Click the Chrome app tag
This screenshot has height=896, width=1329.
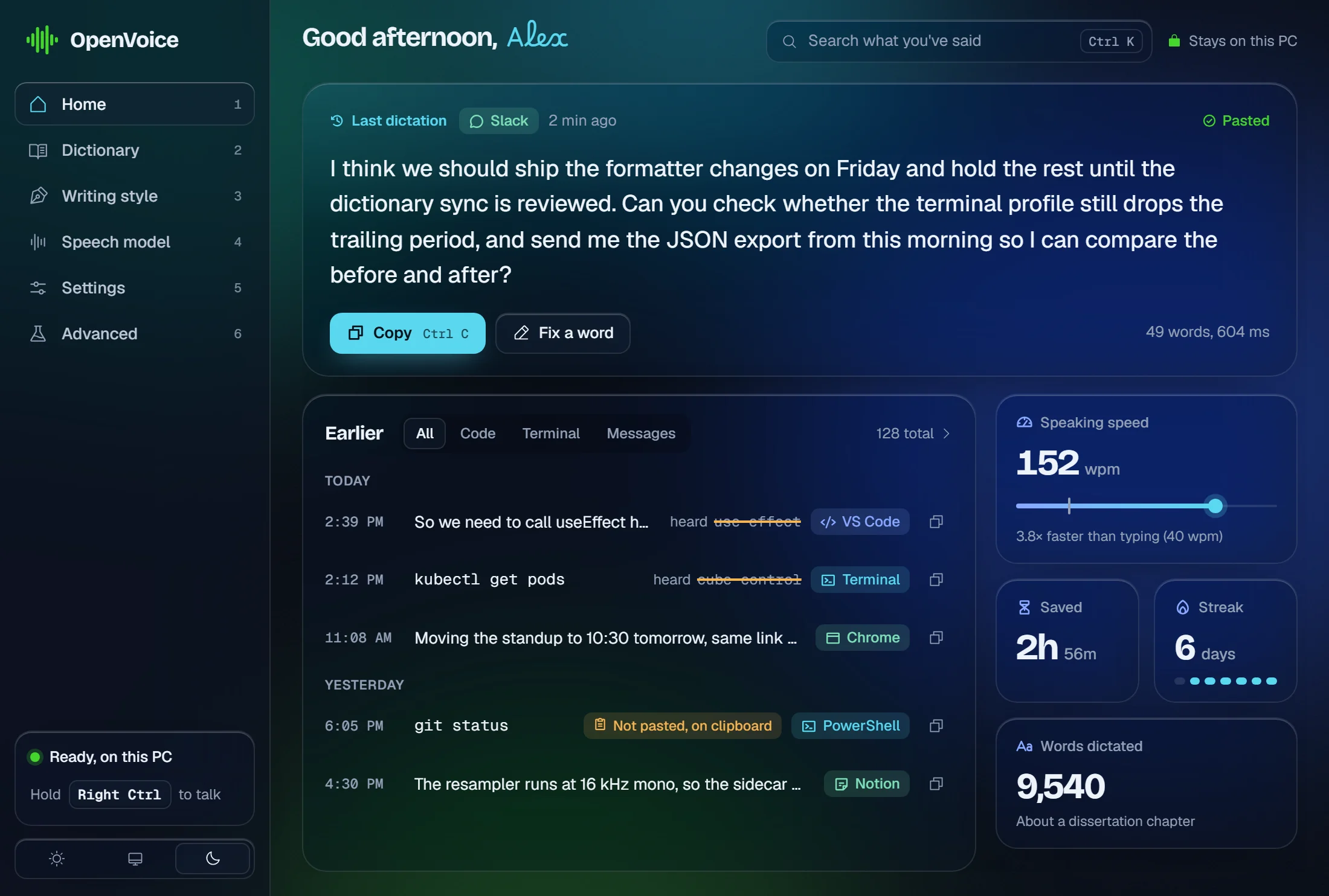point(863,638)
